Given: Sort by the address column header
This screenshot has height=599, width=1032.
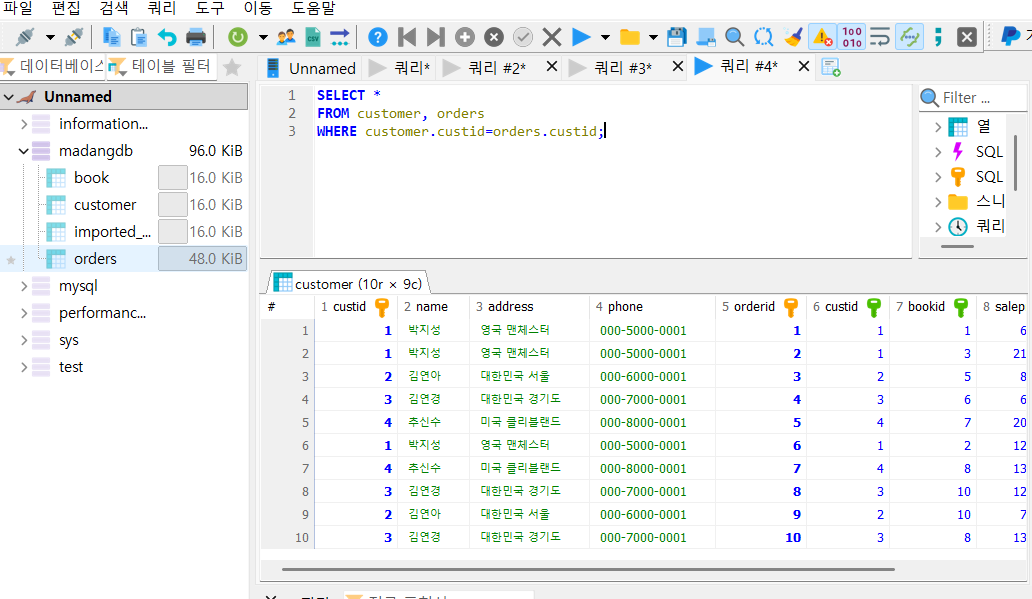Looking at the screenshot, I should (x=530, y=307).
